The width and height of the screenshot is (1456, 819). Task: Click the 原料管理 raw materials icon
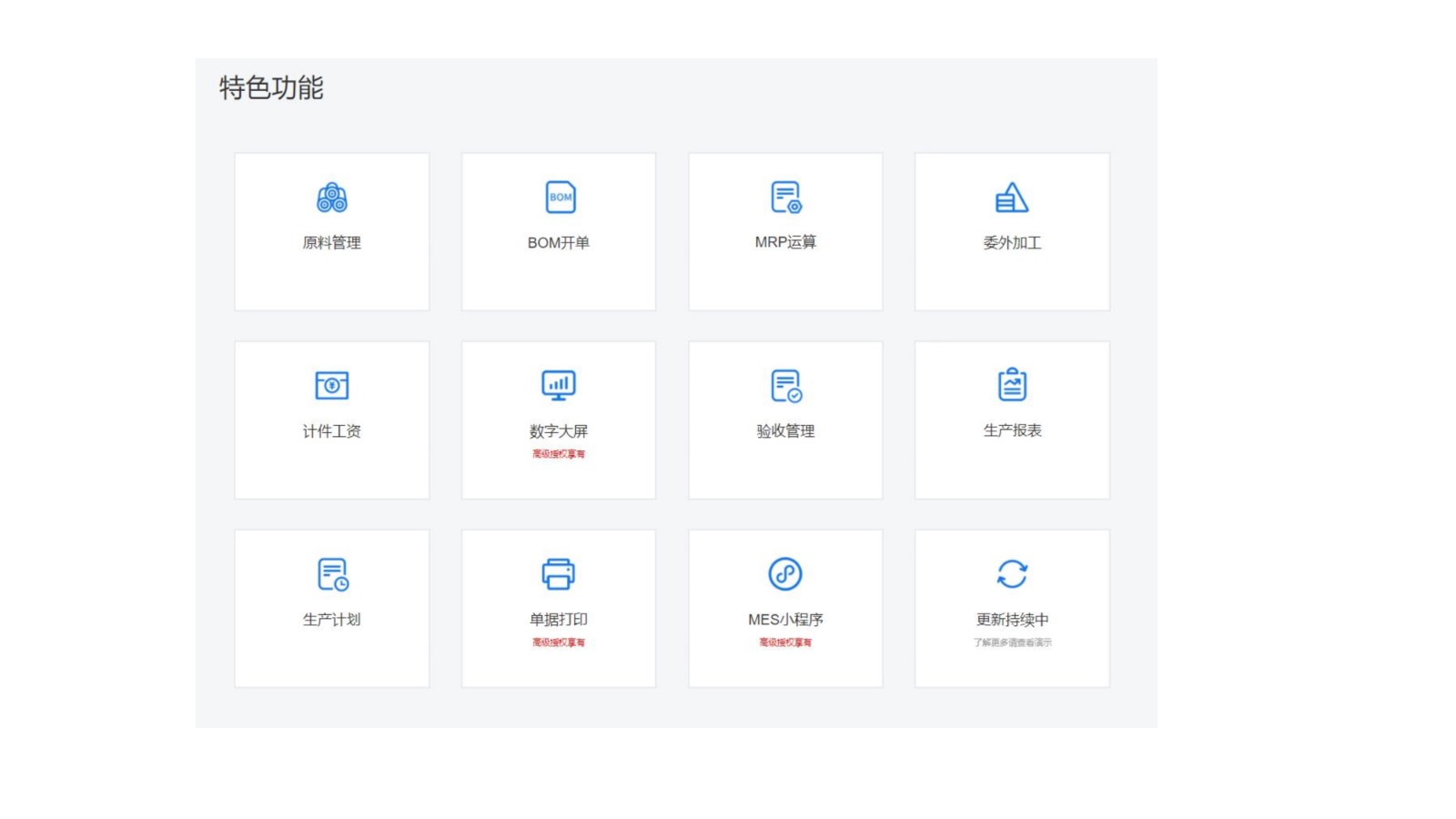point(332,197)
